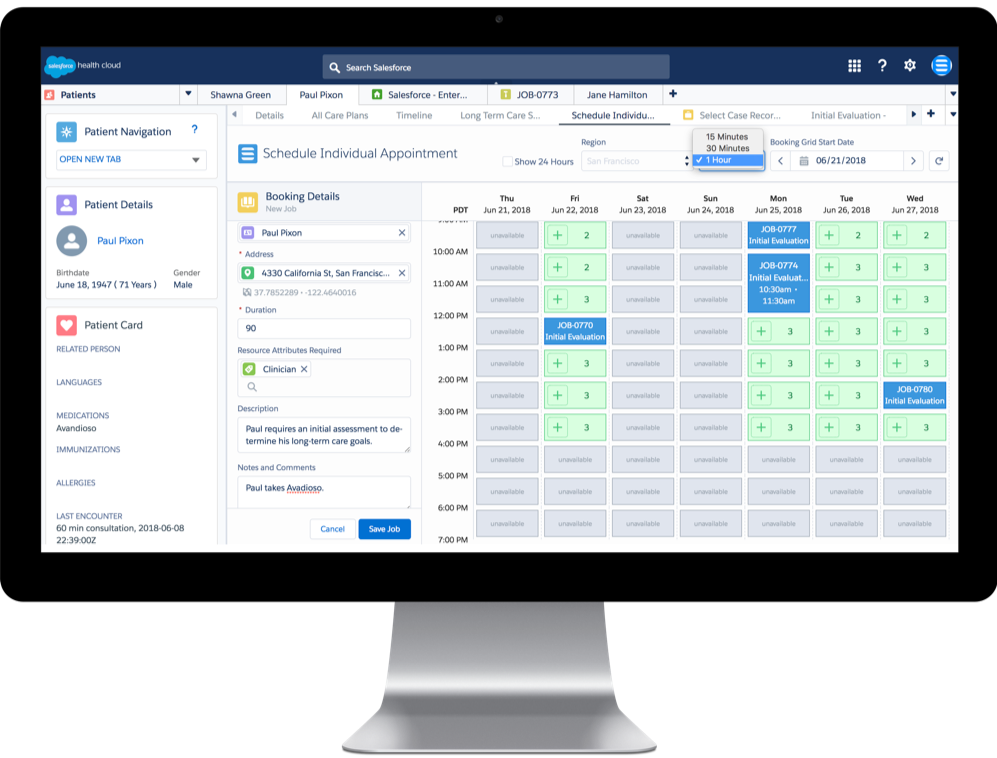Open the Select Case Recor... subtab
997x758 pixels.
coord(732,115)
